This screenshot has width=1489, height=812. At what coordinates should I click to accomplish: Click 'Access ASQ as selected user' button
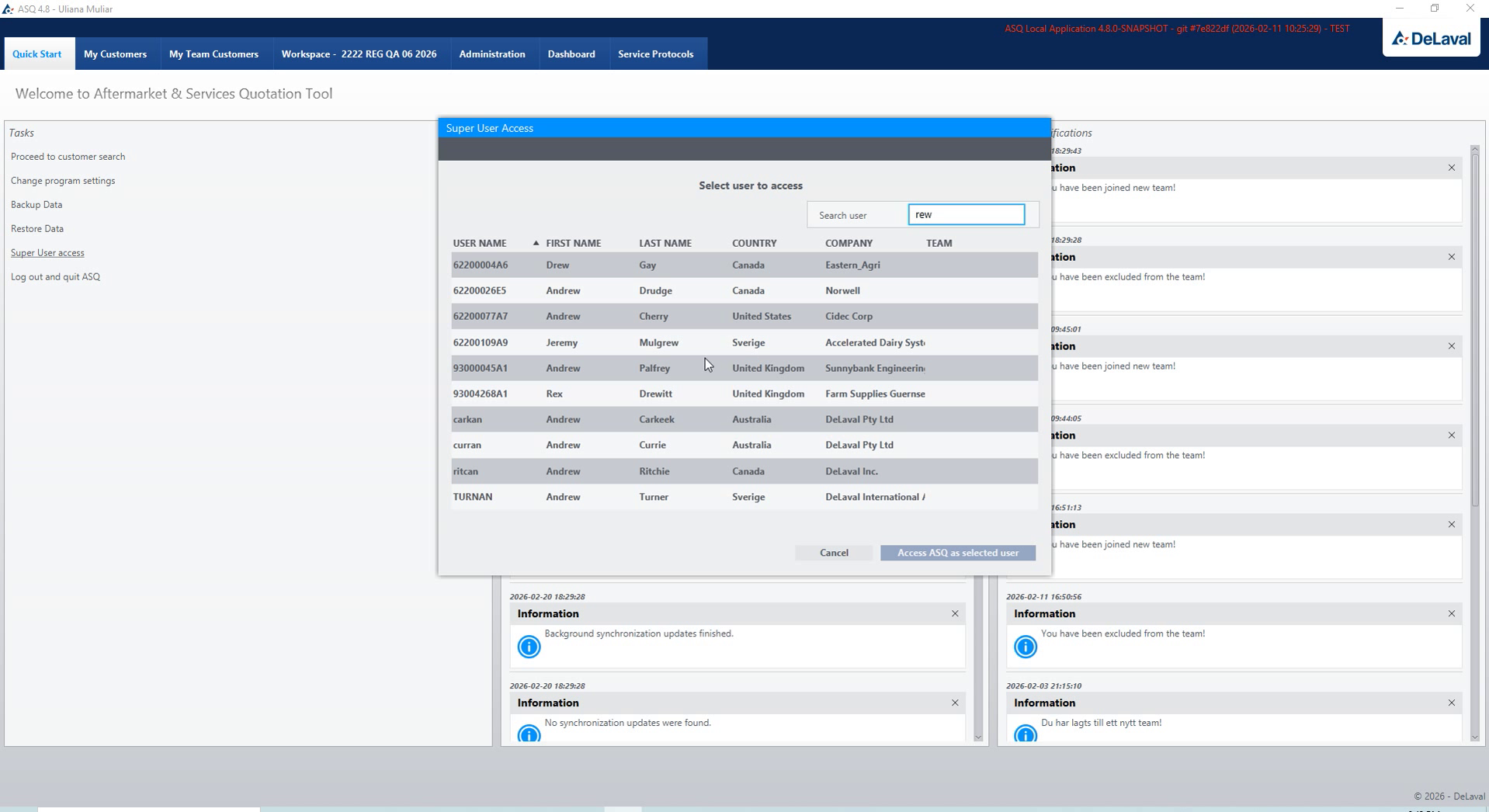tap(958, 553)
